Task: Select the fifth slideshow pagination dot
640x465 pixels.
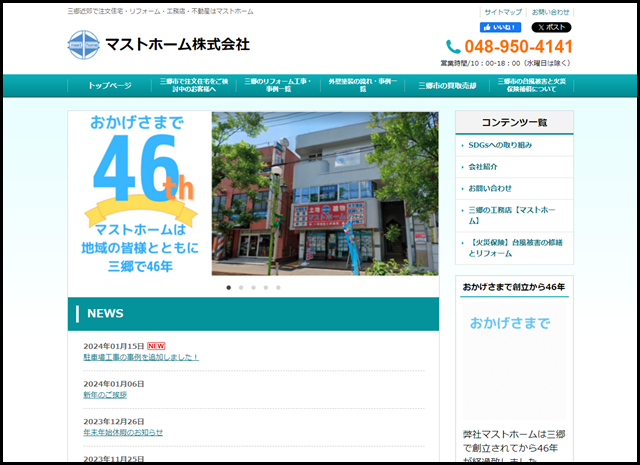Action: pyautogui.click(x=278, y=288)
